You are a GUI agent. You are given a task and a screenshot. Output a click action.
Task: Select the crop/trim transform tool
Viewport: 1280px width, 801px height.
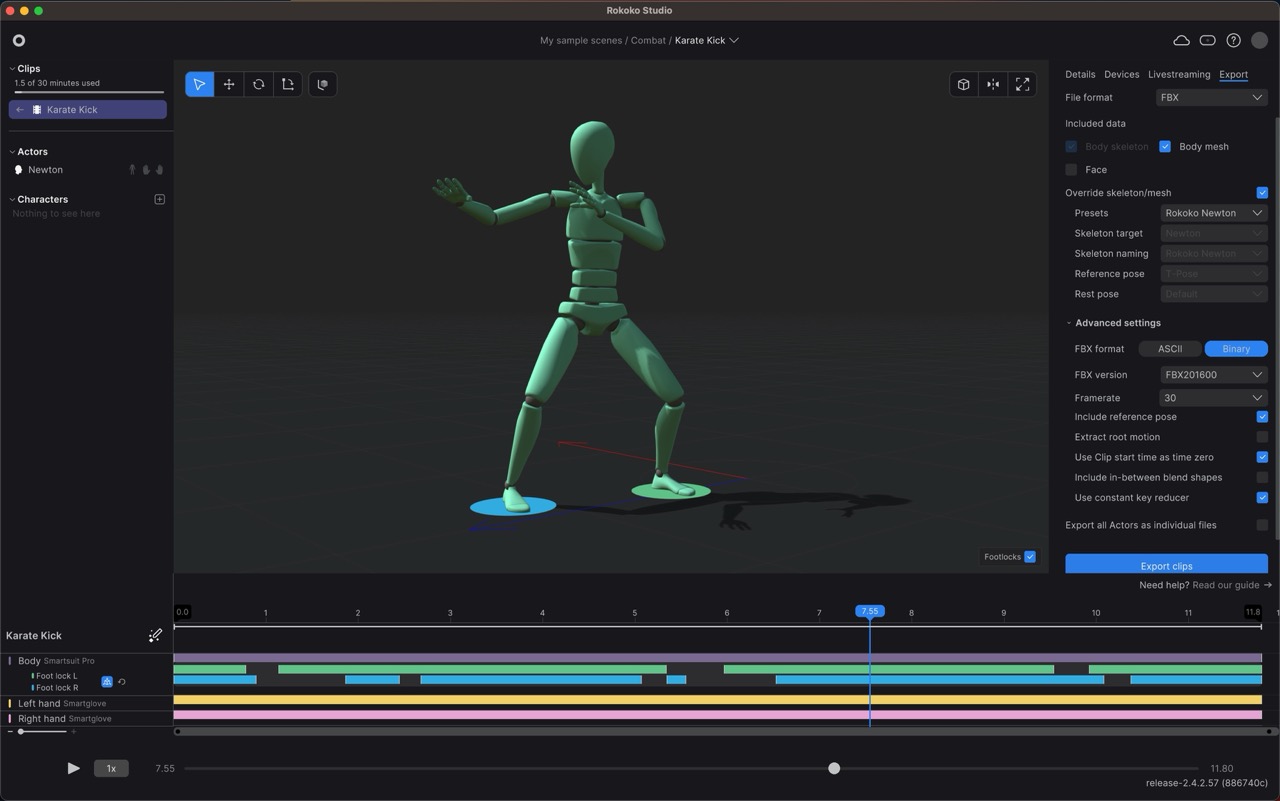click(x=287, y=84)
